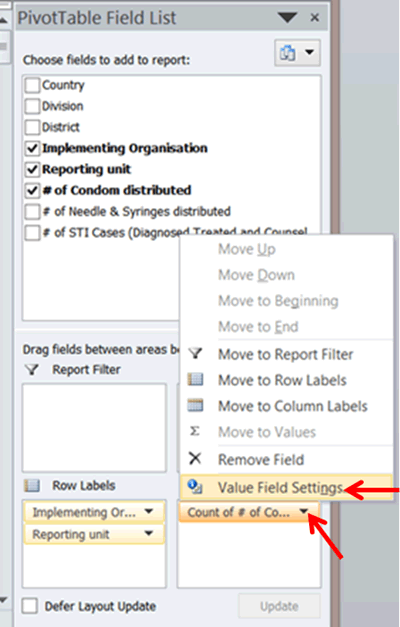Open the field list layout options icon
400x627 pixels.
297,52
